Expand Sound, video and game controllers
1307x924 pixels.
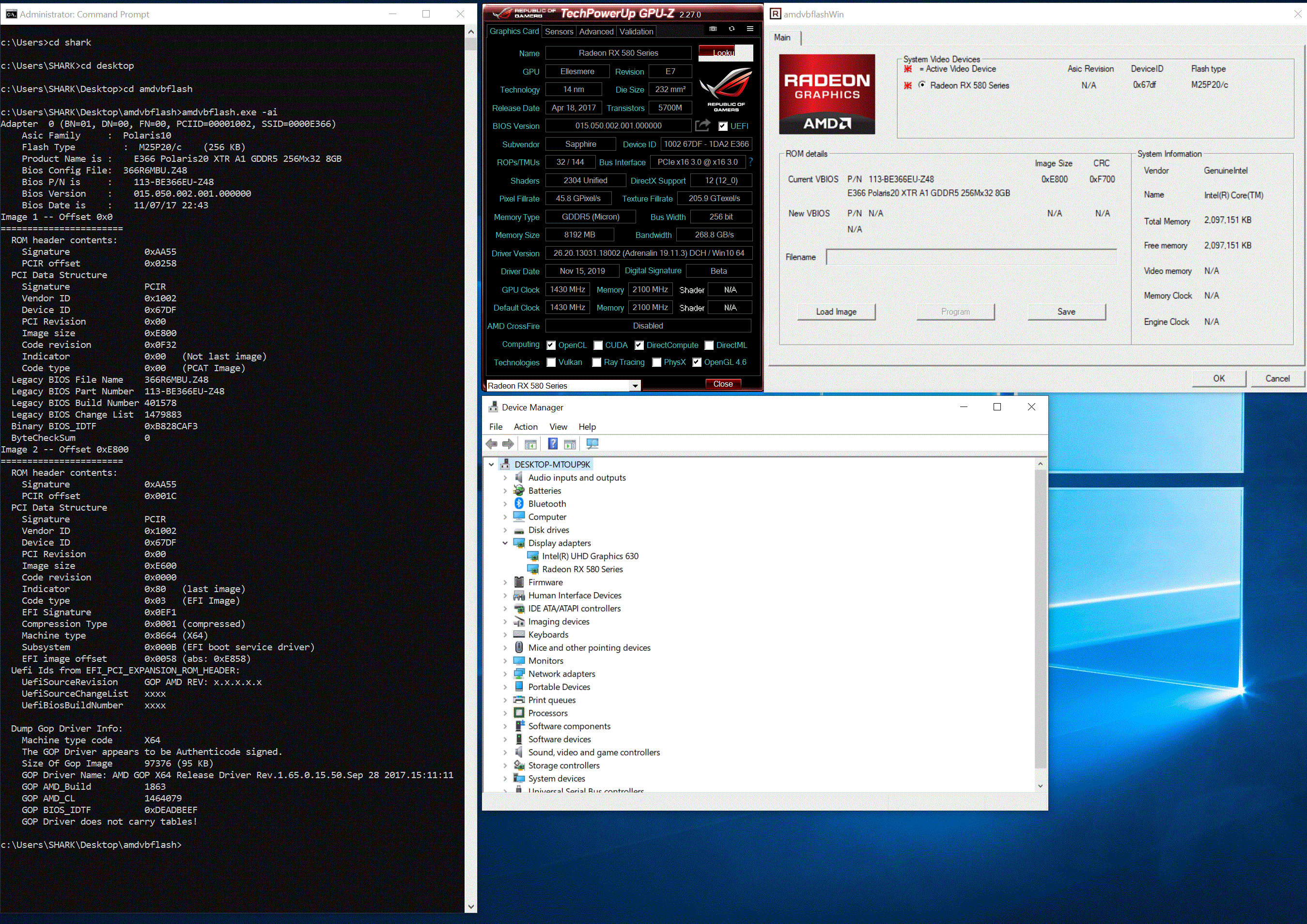(x=505, y=752)
